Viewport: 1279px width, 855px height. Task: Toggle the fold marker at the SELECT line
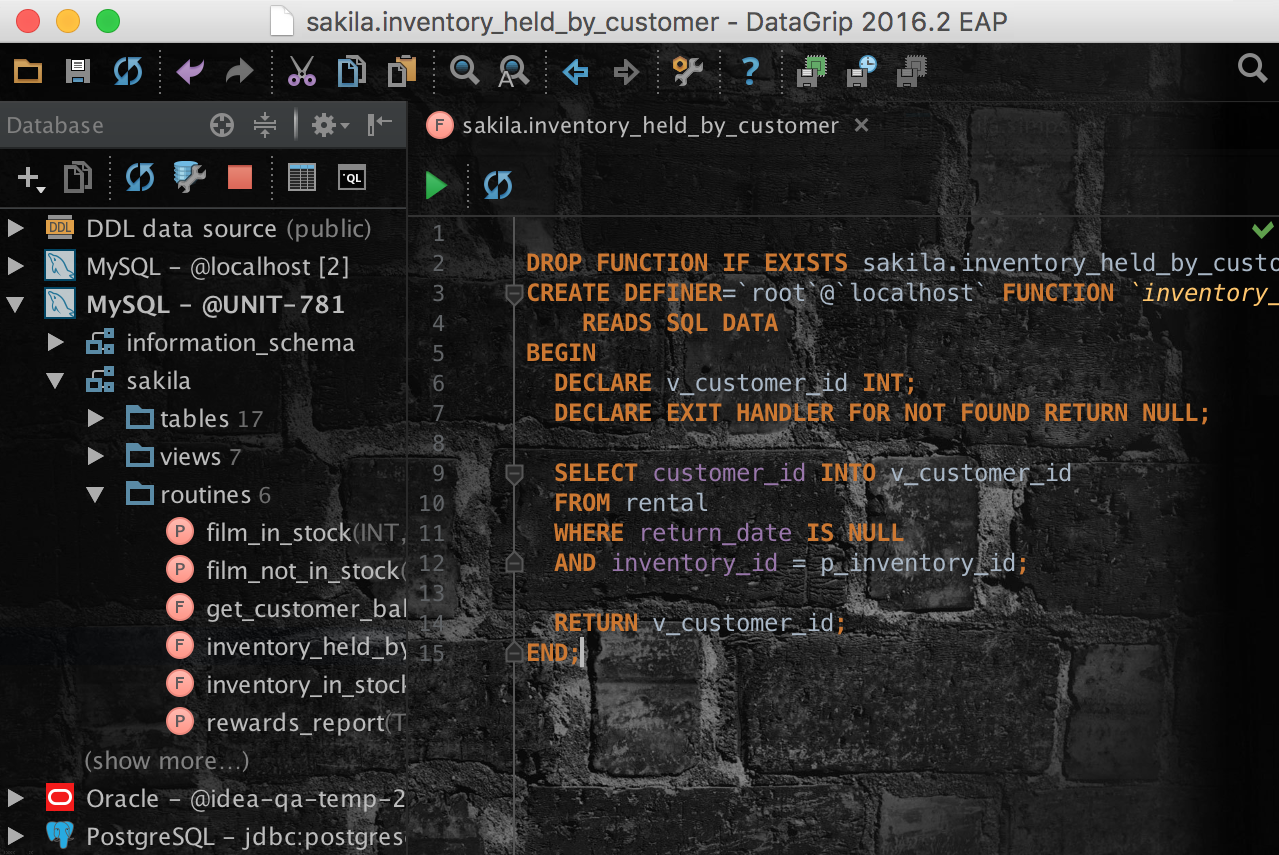tap(514, 474)
